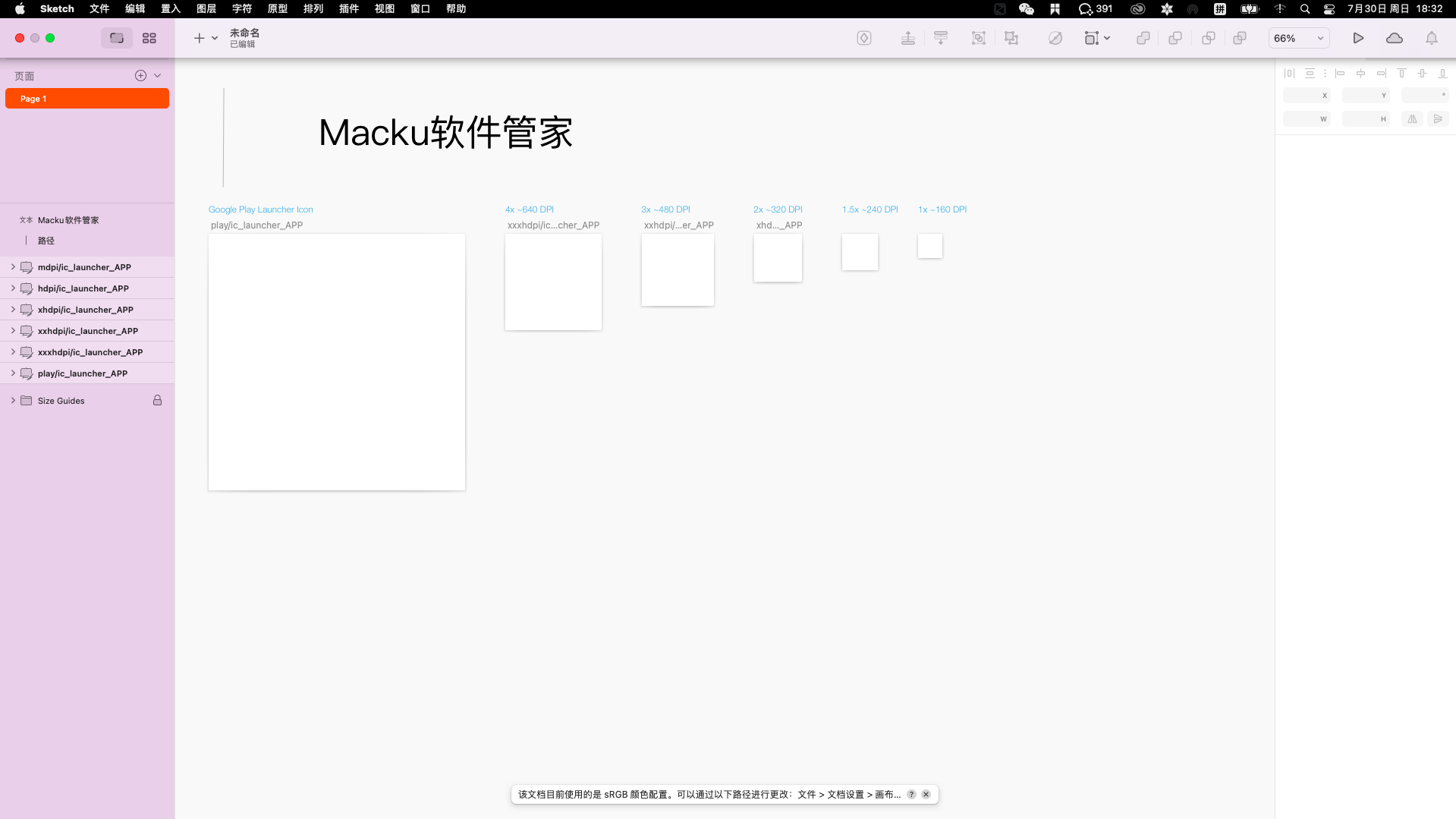This screenshot has width=1456, height=819.
Task: Click the Send Backward toolbar icon
Action: (x=941, y=38)
